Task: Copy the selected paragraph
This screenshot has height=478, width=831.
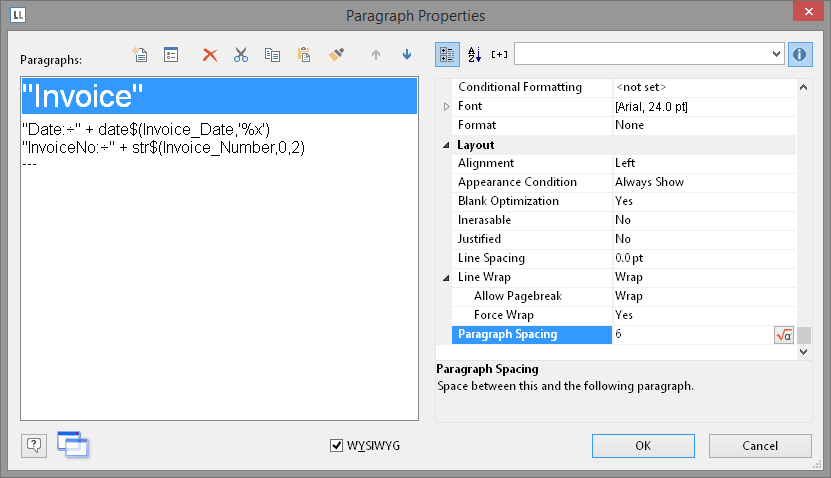Action: (272, 55)
